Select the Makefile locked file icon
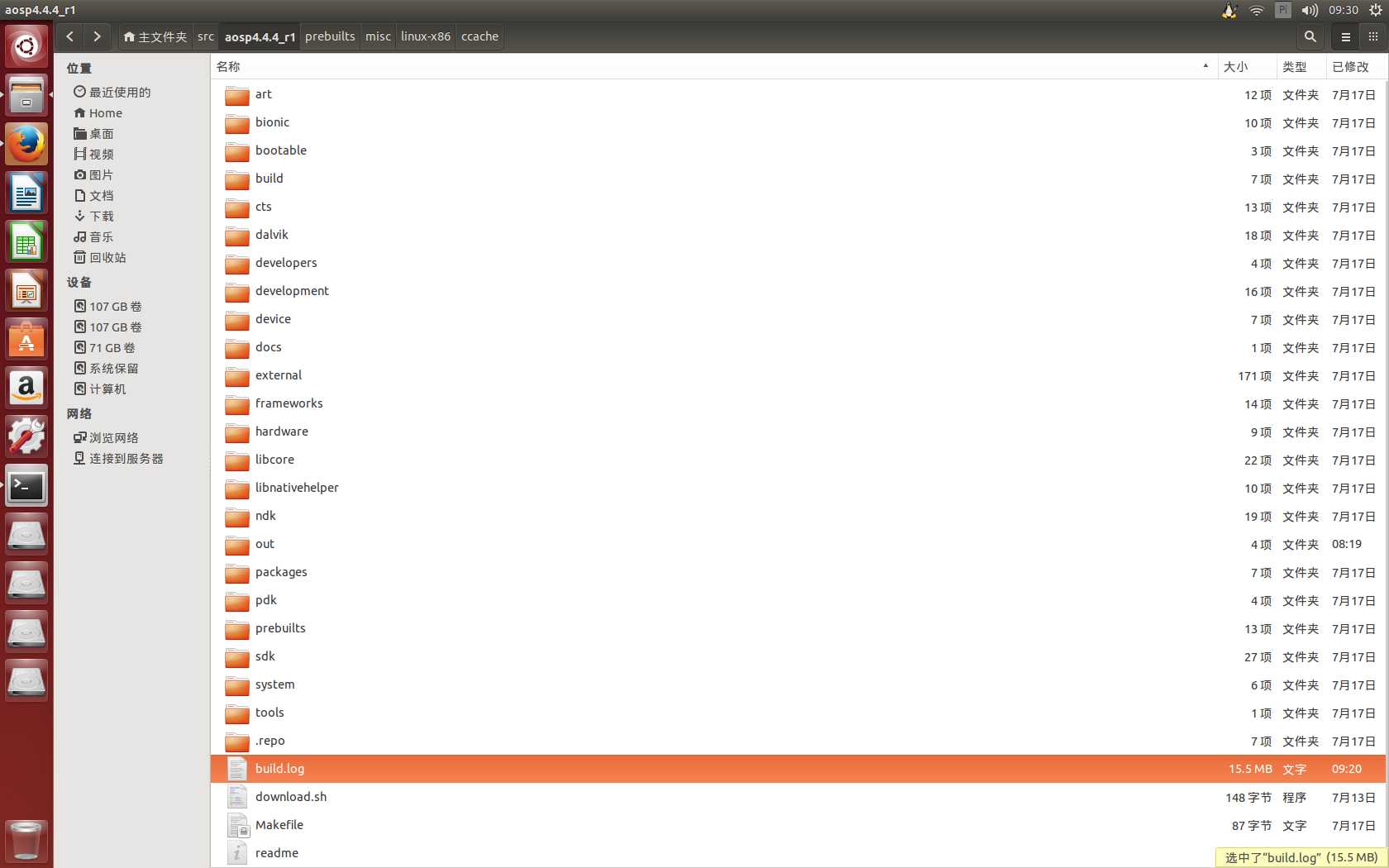 (x=237, y=825)
